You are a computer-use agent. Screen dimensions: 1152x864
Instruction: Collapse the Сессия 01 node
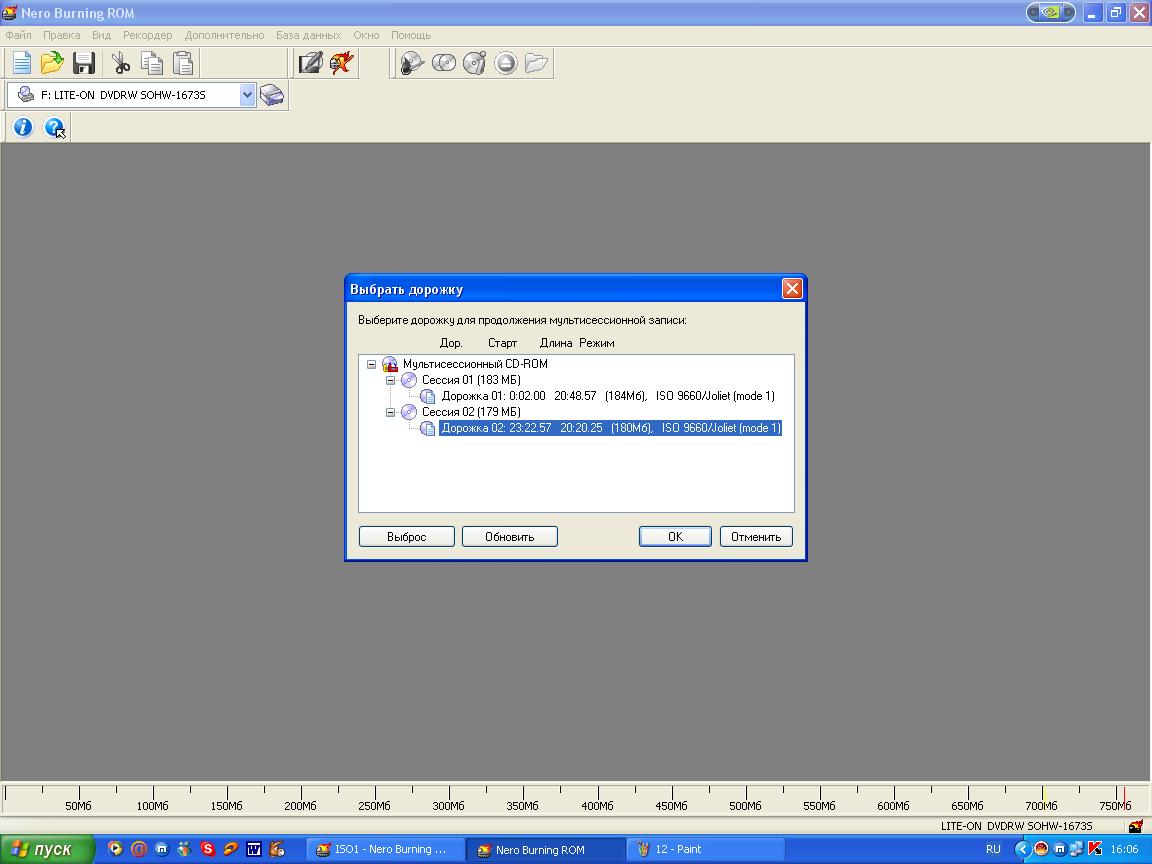pyautogui.click(x=390, y=381)
